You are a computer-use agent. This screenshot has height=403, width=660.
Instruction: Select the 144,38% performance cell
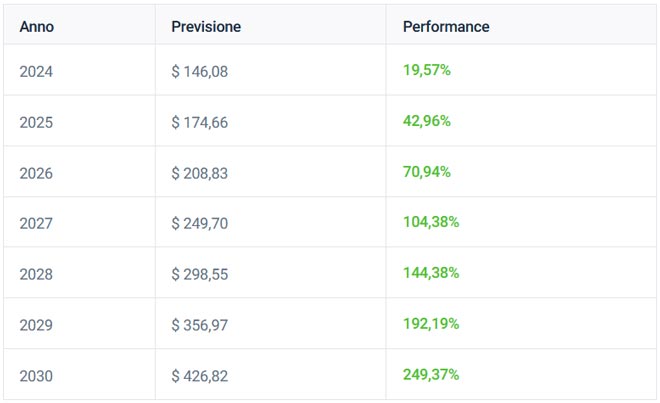point(431,274)
